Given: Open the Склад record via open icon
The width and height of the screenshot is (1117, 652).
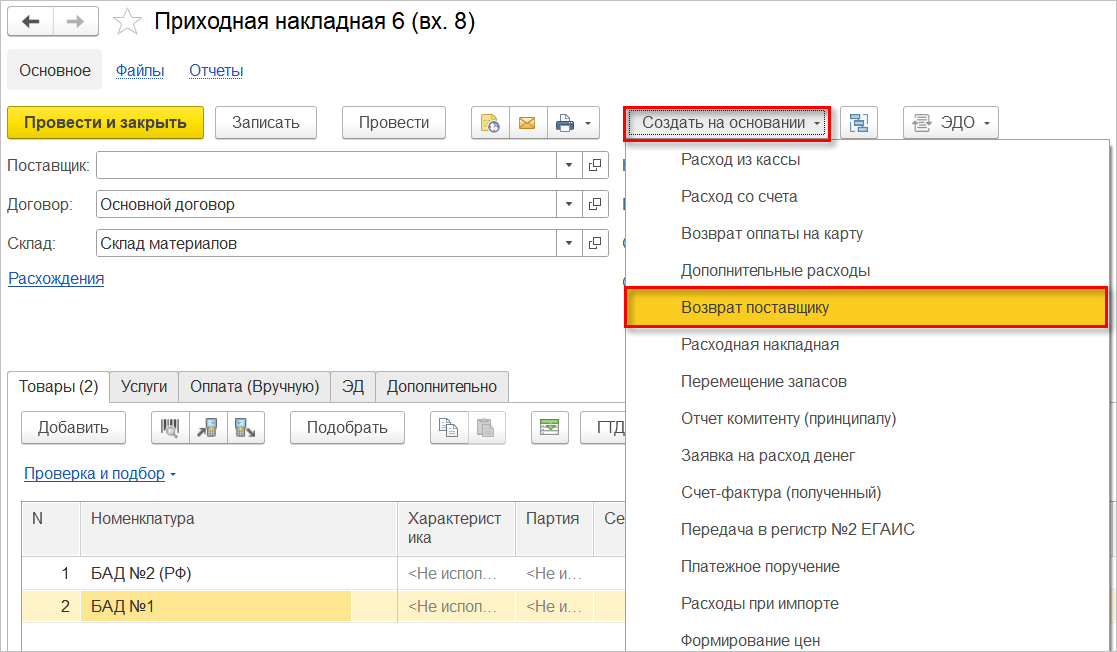Looking at the screenshot, I should pyautogui.click(x=595, y=243).
